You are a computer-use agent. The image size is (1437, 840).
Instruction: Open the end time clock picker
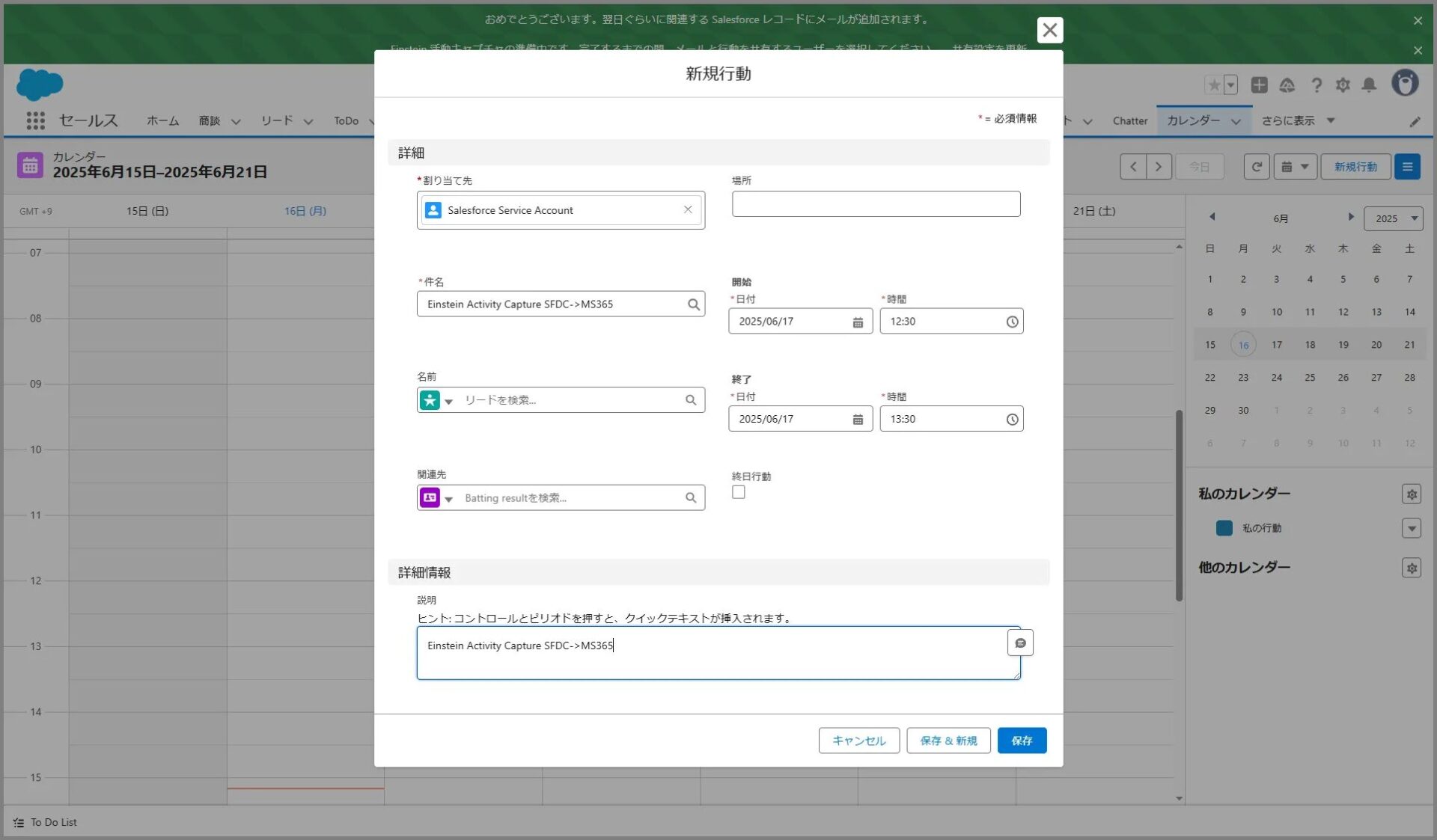tap(1012, 420)
